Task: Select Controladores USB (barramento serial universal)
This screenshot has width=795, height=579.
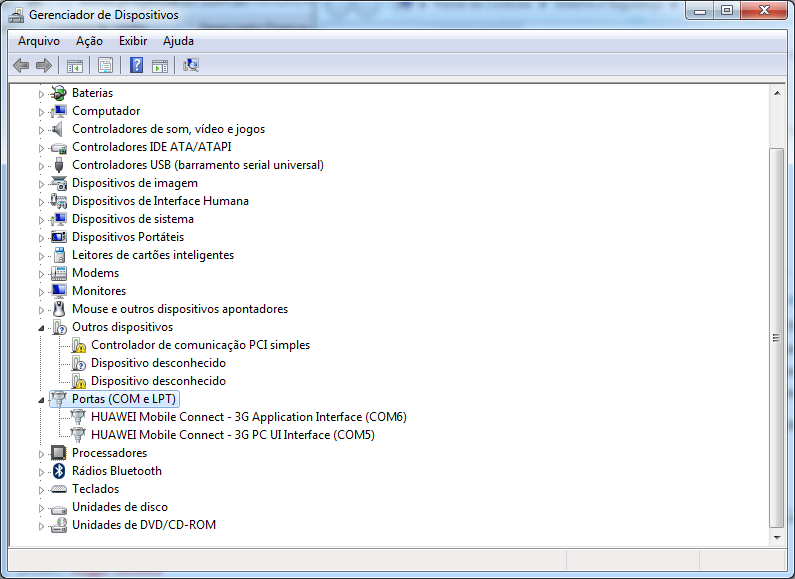Action: (198, 165)
